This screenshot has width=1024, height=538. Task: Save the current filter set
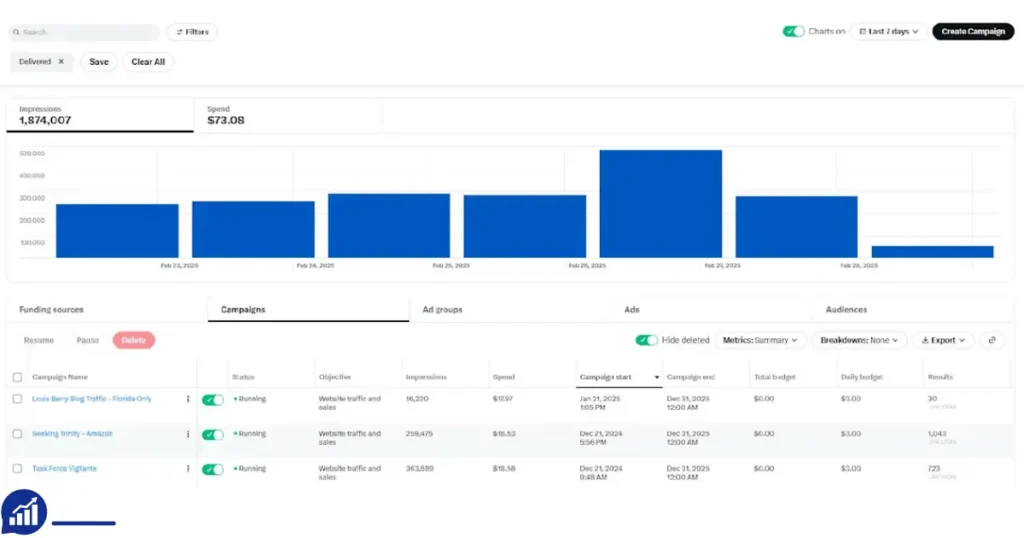pos(99,62)
